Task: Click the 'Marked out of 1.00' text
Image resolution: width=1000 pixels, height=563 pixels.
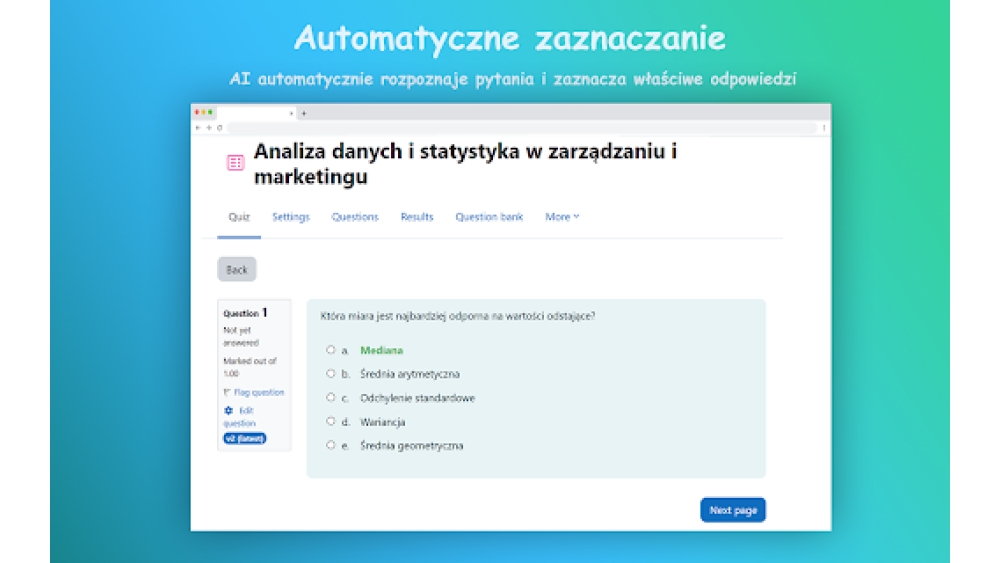Action: 250,367
